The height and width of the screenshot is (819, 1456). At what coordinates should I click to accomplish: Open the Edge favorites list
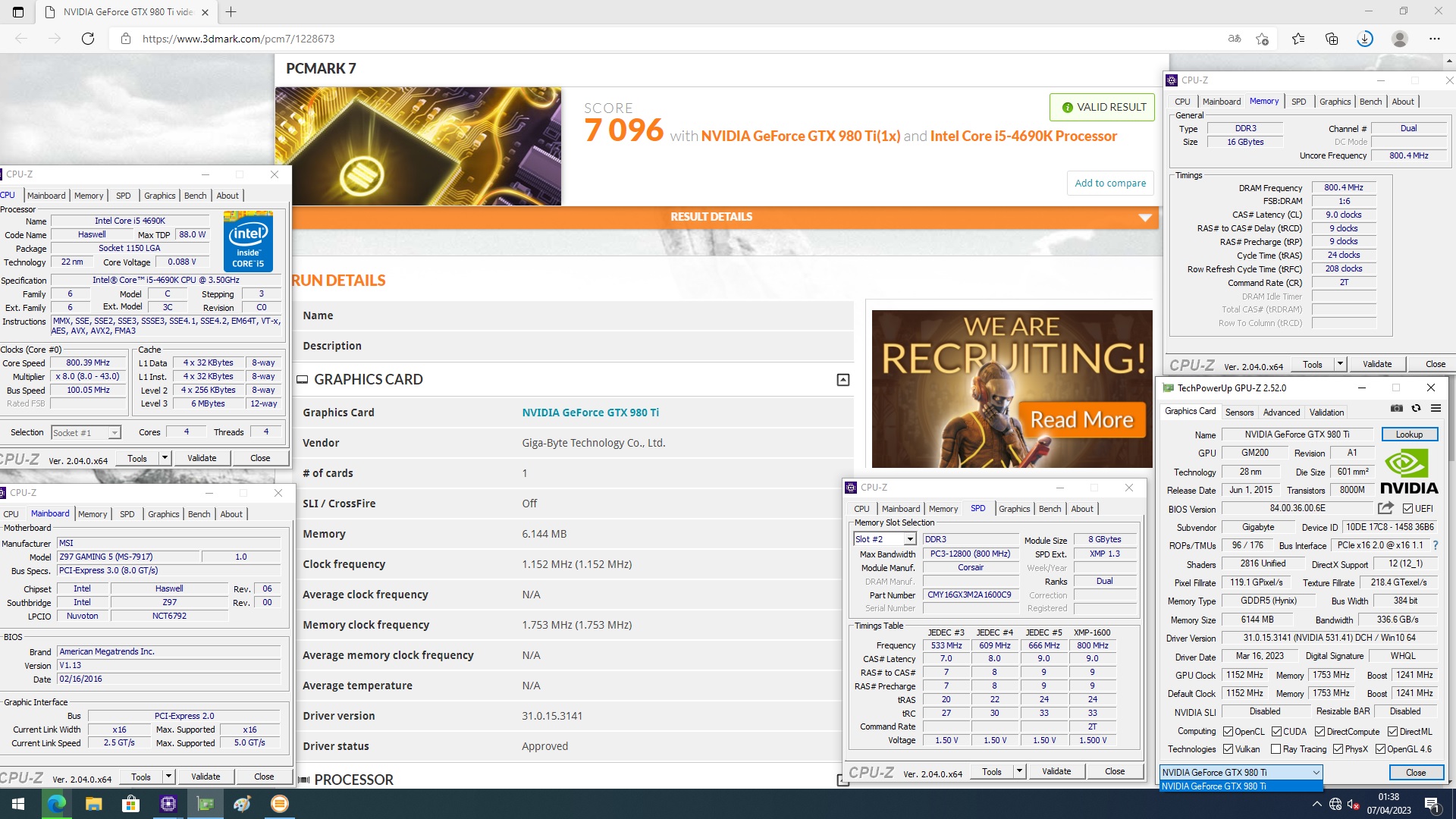pos(1298,39)
